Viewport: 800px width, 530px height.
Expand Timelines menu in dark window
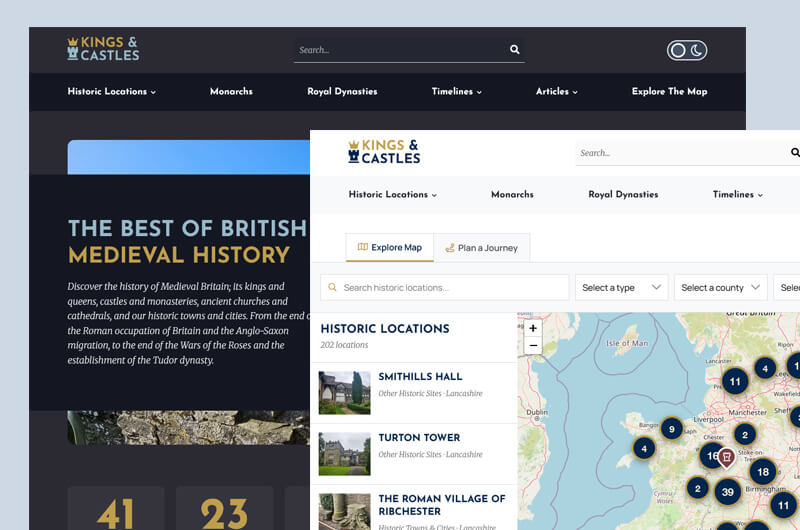tap(457, 91)
